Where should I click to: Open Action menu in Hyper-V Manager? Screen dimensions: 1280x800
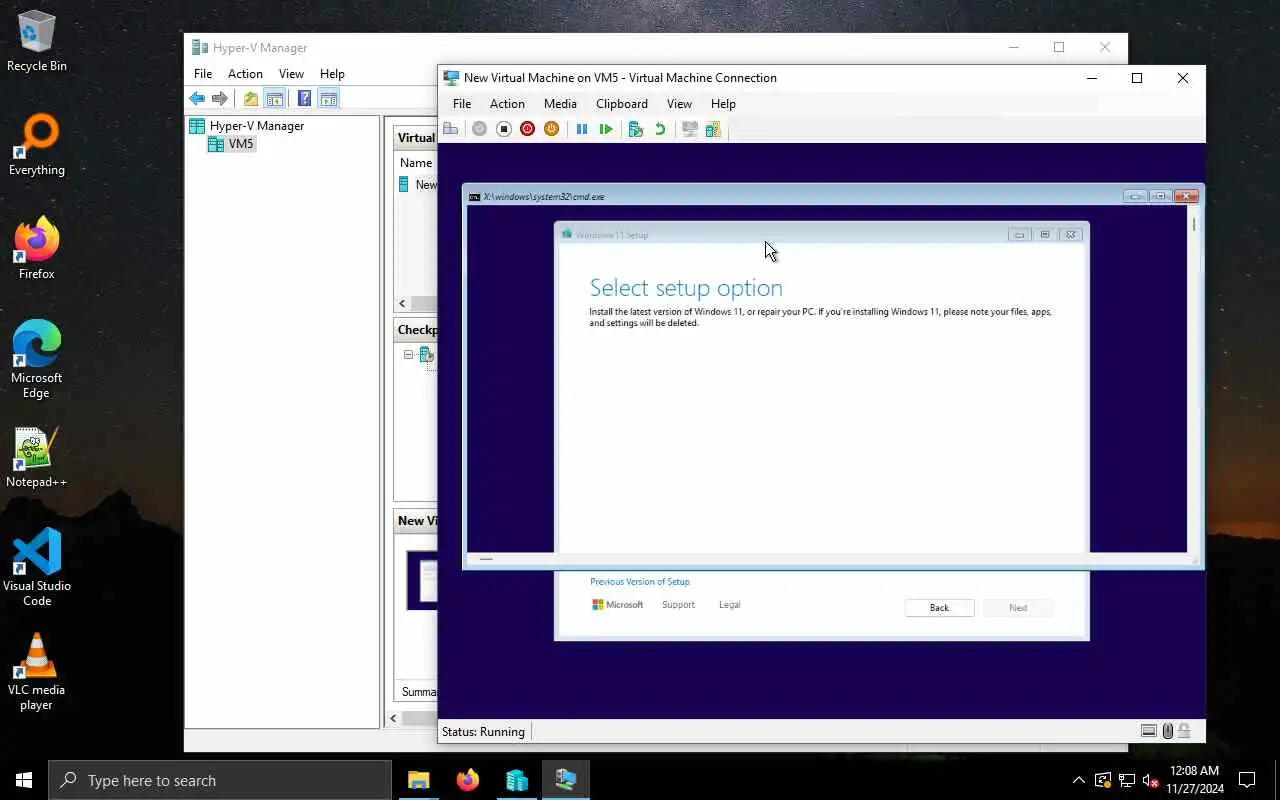pos(245,73)
